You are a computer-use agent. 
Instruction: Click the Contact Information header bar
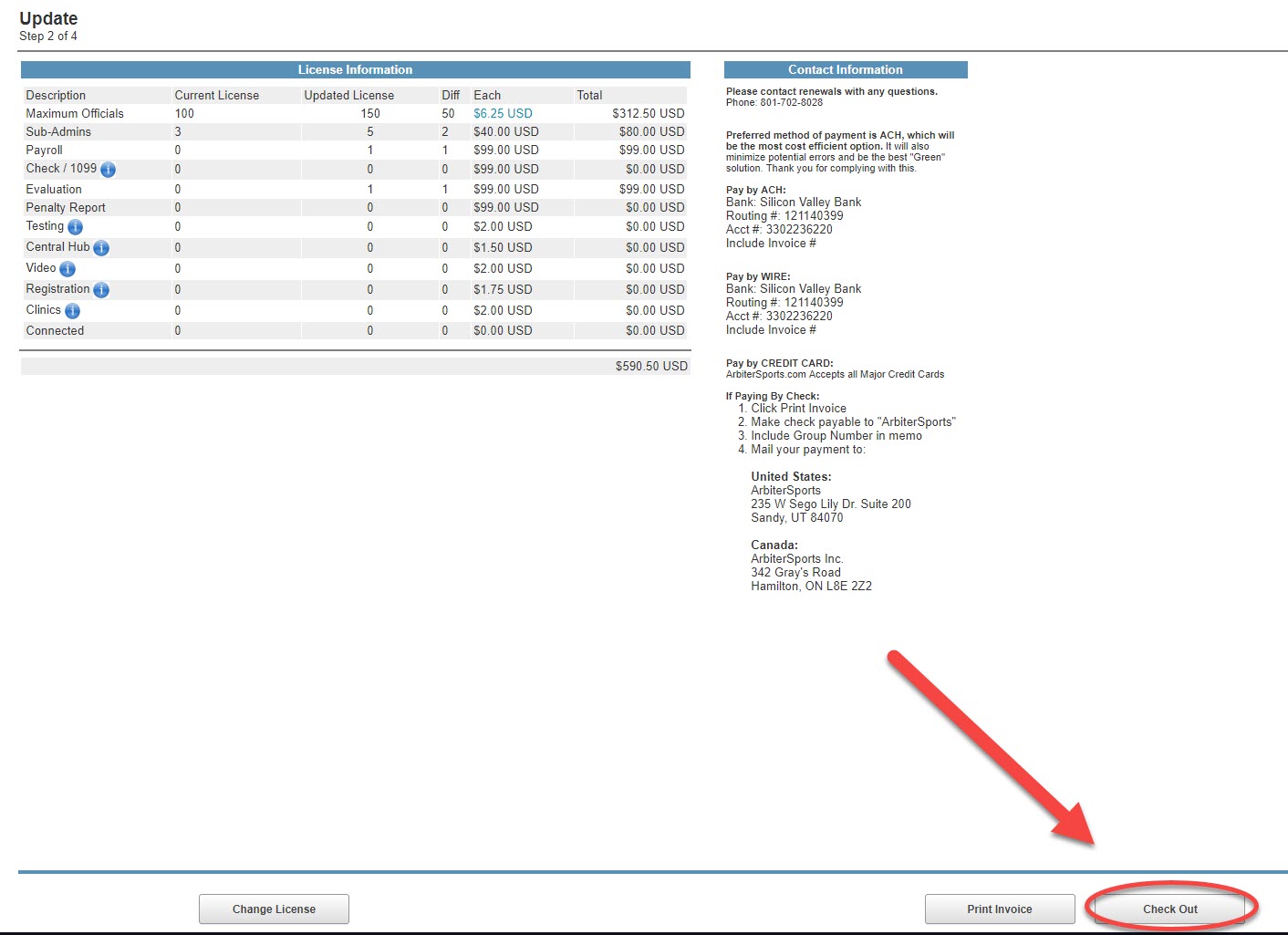point(845,70)
